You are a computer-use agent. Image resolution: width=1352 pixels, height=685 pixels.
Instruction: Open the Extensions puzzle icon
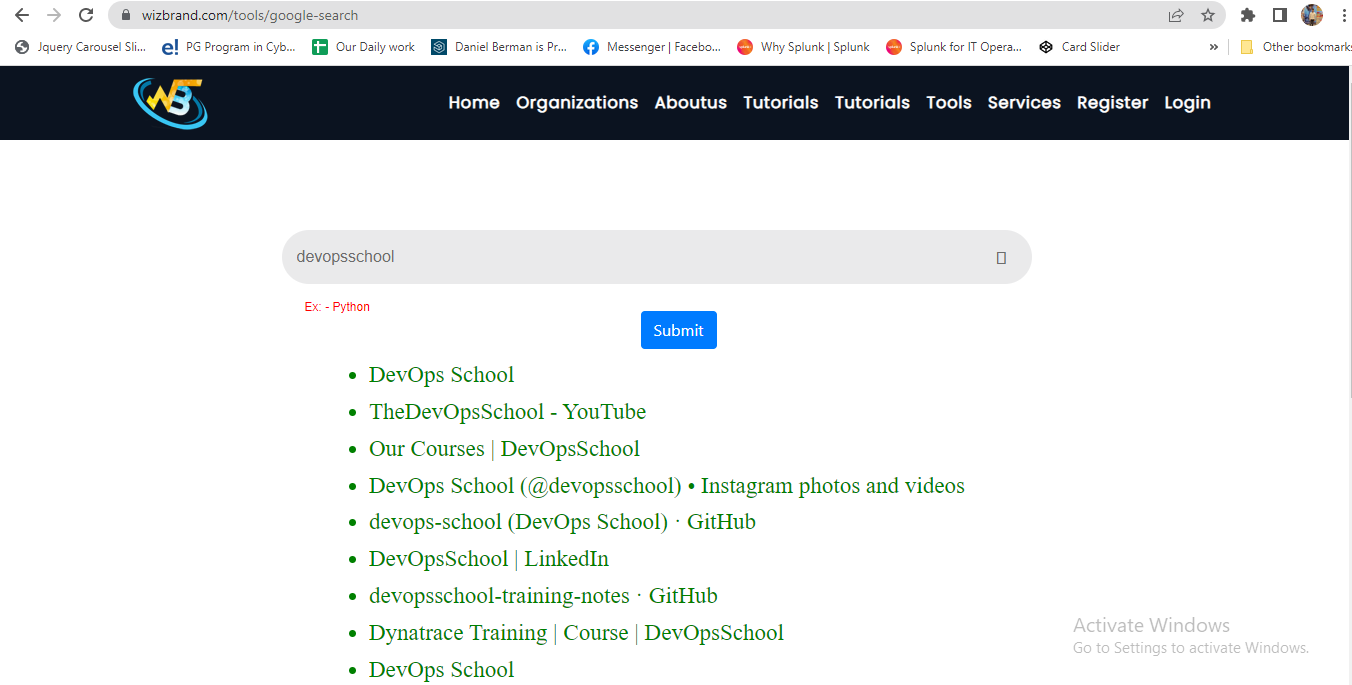tap(1247, 15)
